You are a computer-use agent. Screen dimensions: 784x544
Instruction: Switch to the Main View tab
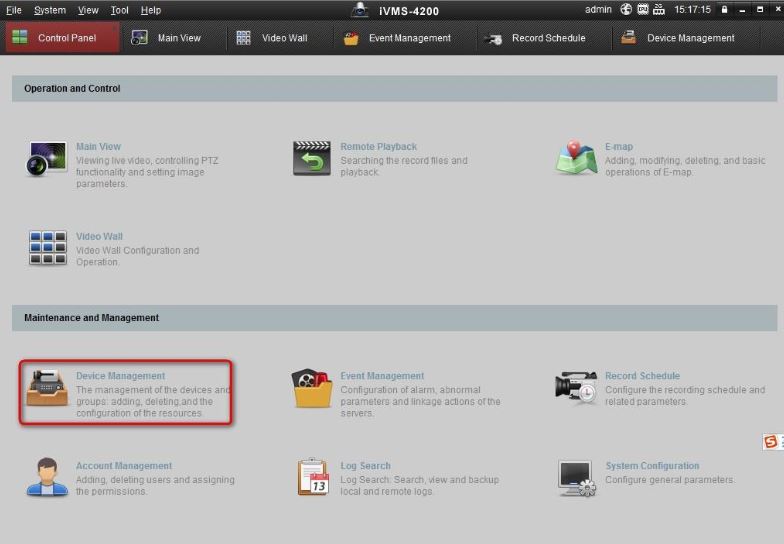click(x=174, y=38)
